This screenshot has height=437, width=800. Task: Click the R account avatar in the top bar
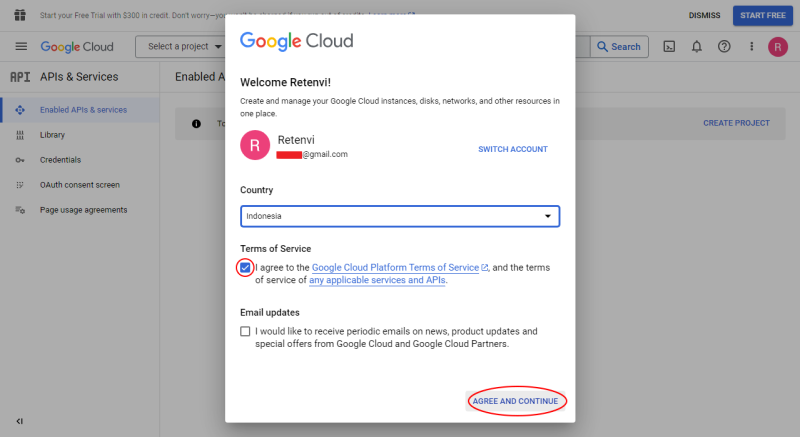778,47
